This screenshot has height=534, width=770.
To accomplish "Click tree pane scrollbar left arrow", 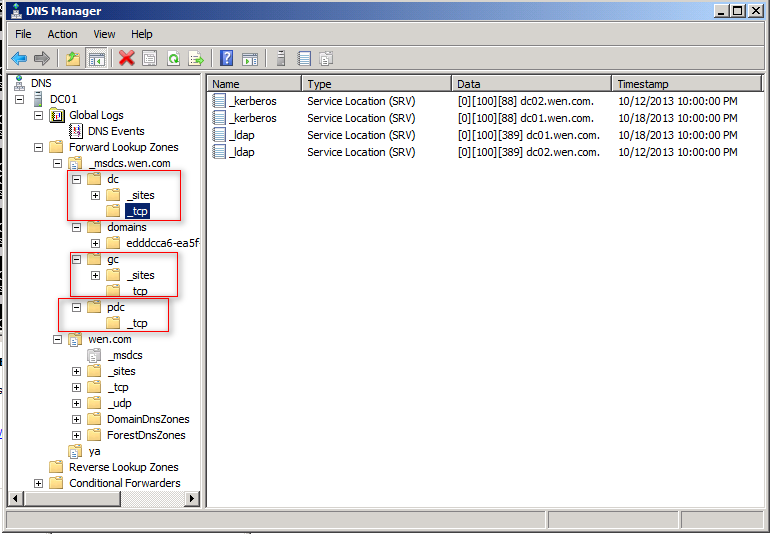I will (x=15, y=499).
